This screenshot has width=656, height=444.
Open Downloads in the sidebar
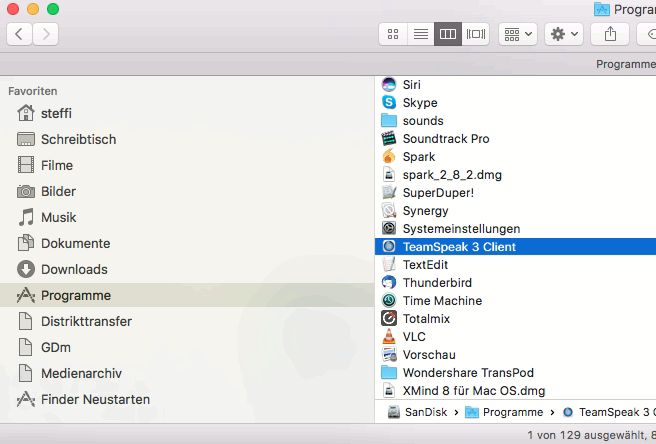click(75, 269)
